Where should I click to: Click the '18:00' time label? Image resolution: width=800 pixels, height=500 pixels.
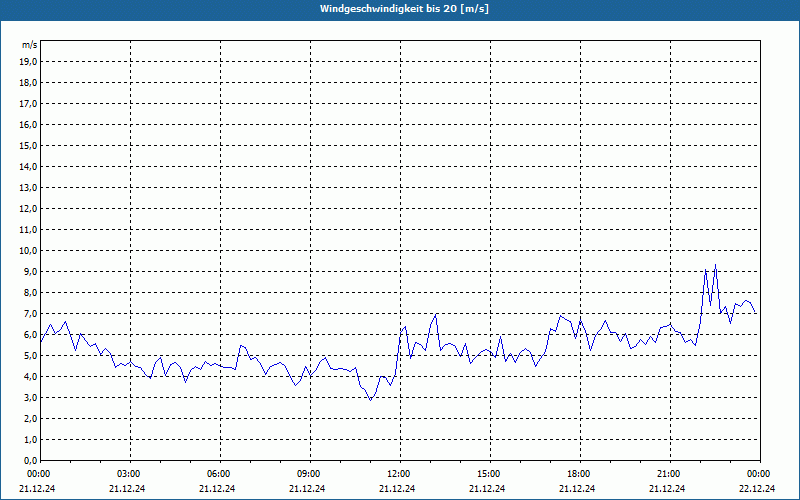tap(580, 474)
